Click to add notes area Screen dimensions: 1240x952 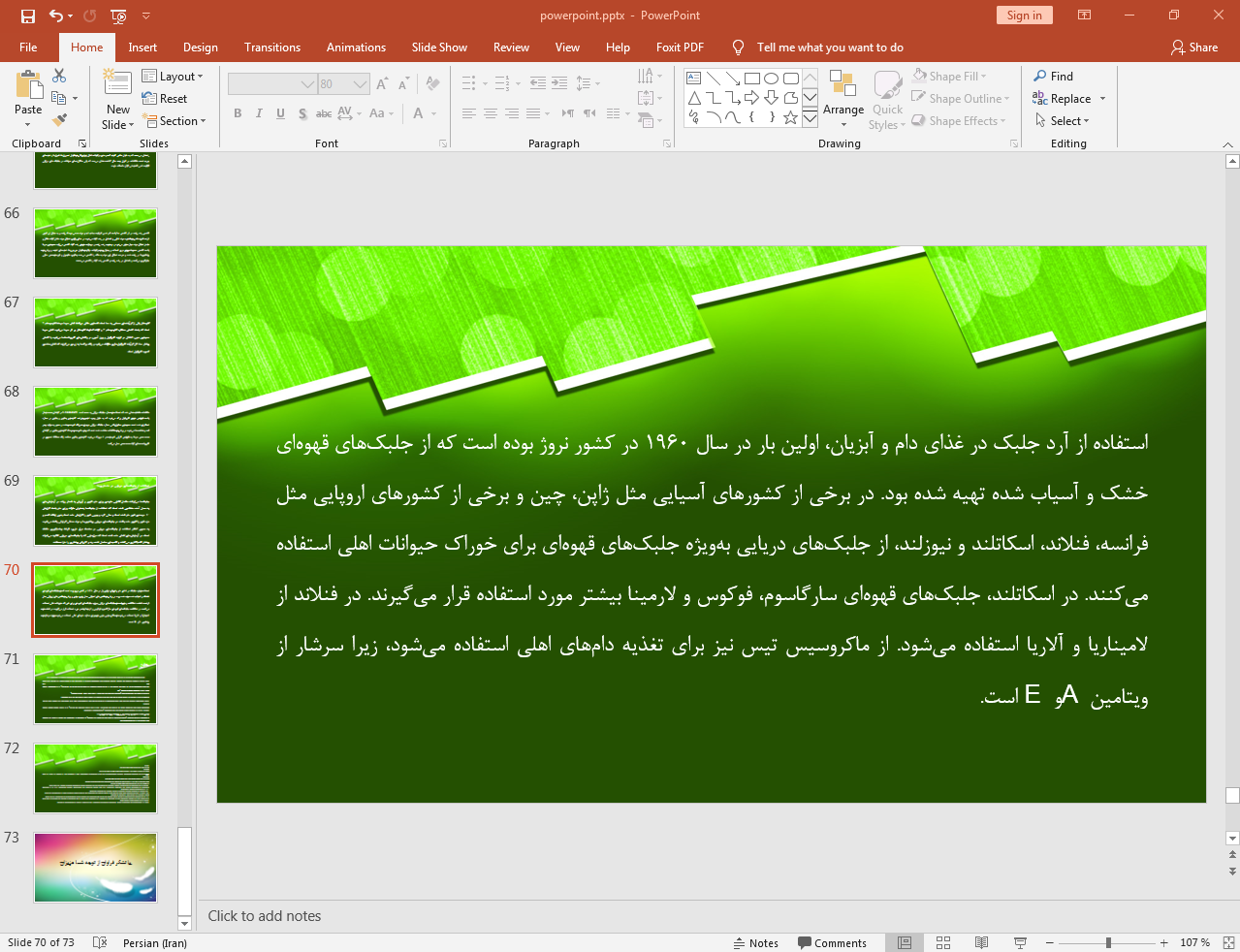point(264,916)
